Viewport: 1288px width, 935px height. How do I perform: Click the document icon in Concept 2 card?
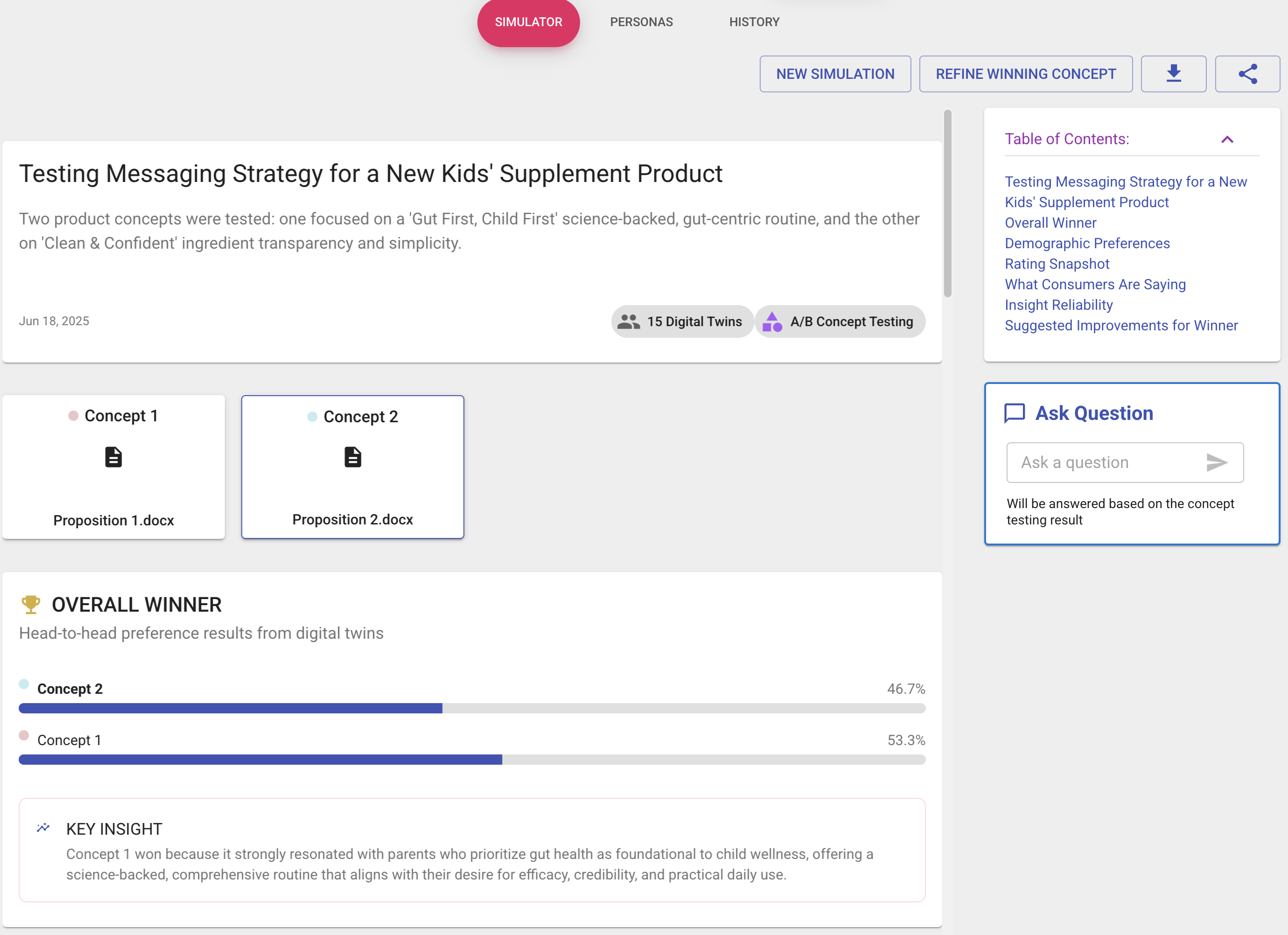353,457
